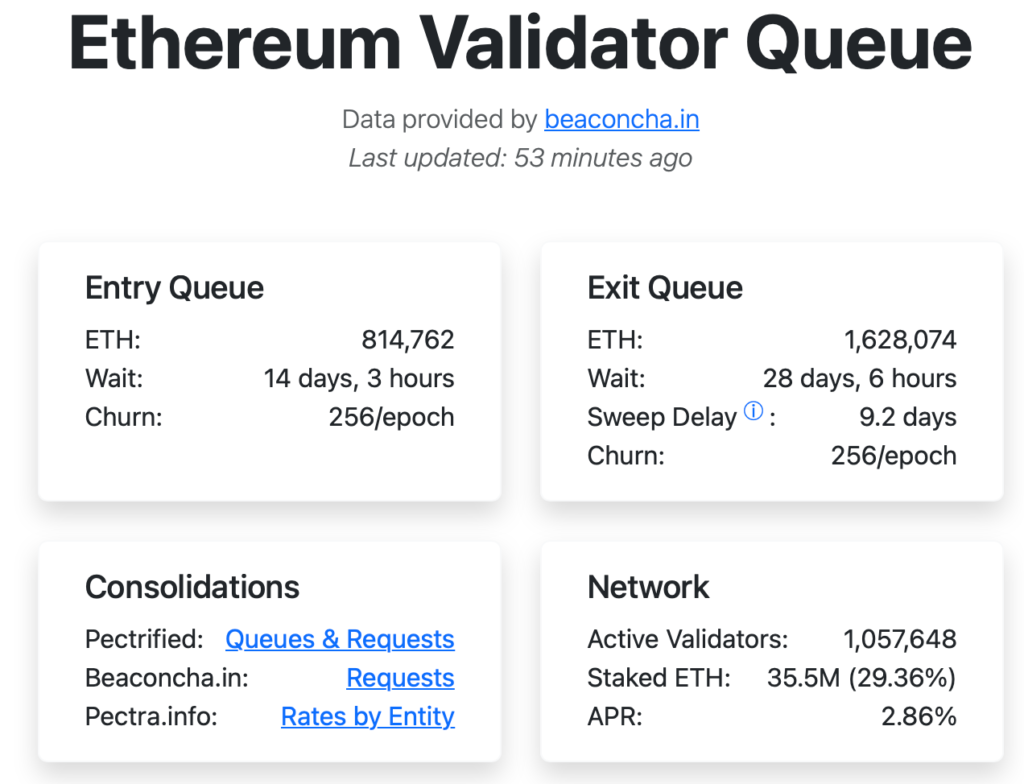The width and height of the screenshot is (1024, 784).
Task: Click the Entry Queue card heading
Action: [173, 288]
